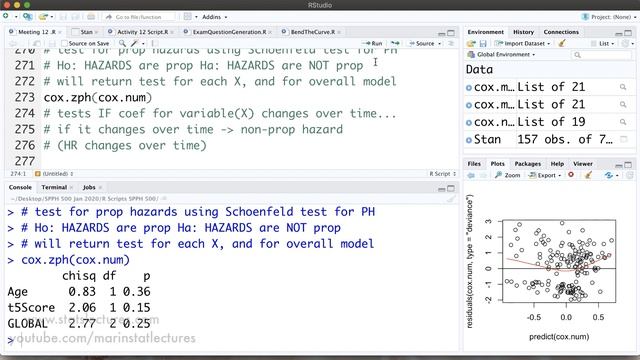Screen dimensions: 640x360
Task: Open recent files dropdown arrow
Action: click(x=51, y=17)
